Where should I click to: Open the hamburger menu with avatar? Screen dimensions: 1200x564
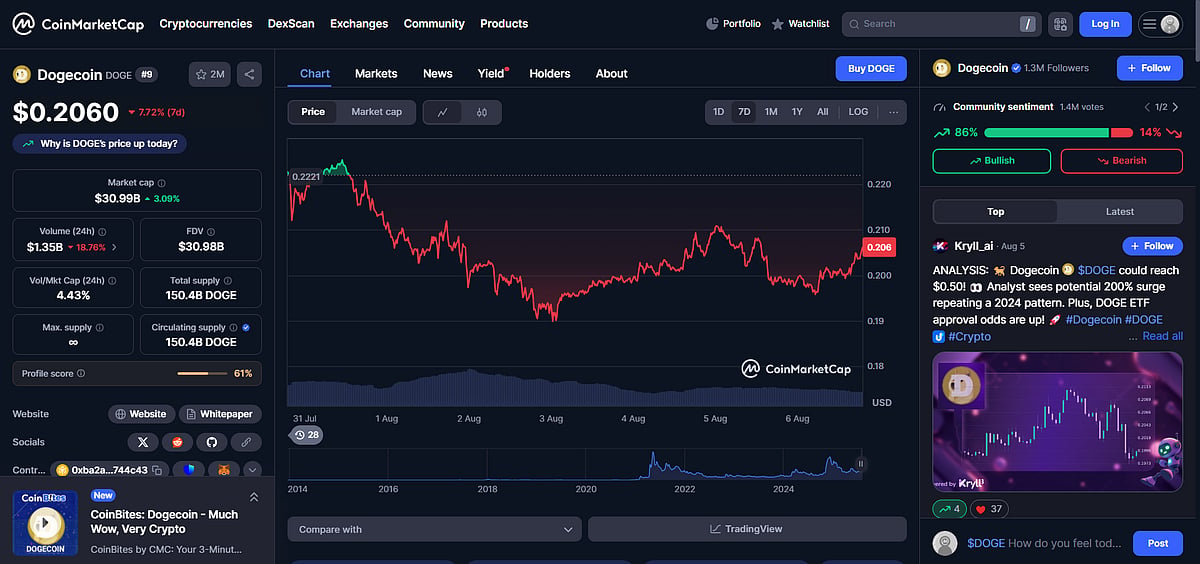pos(1160,24)
